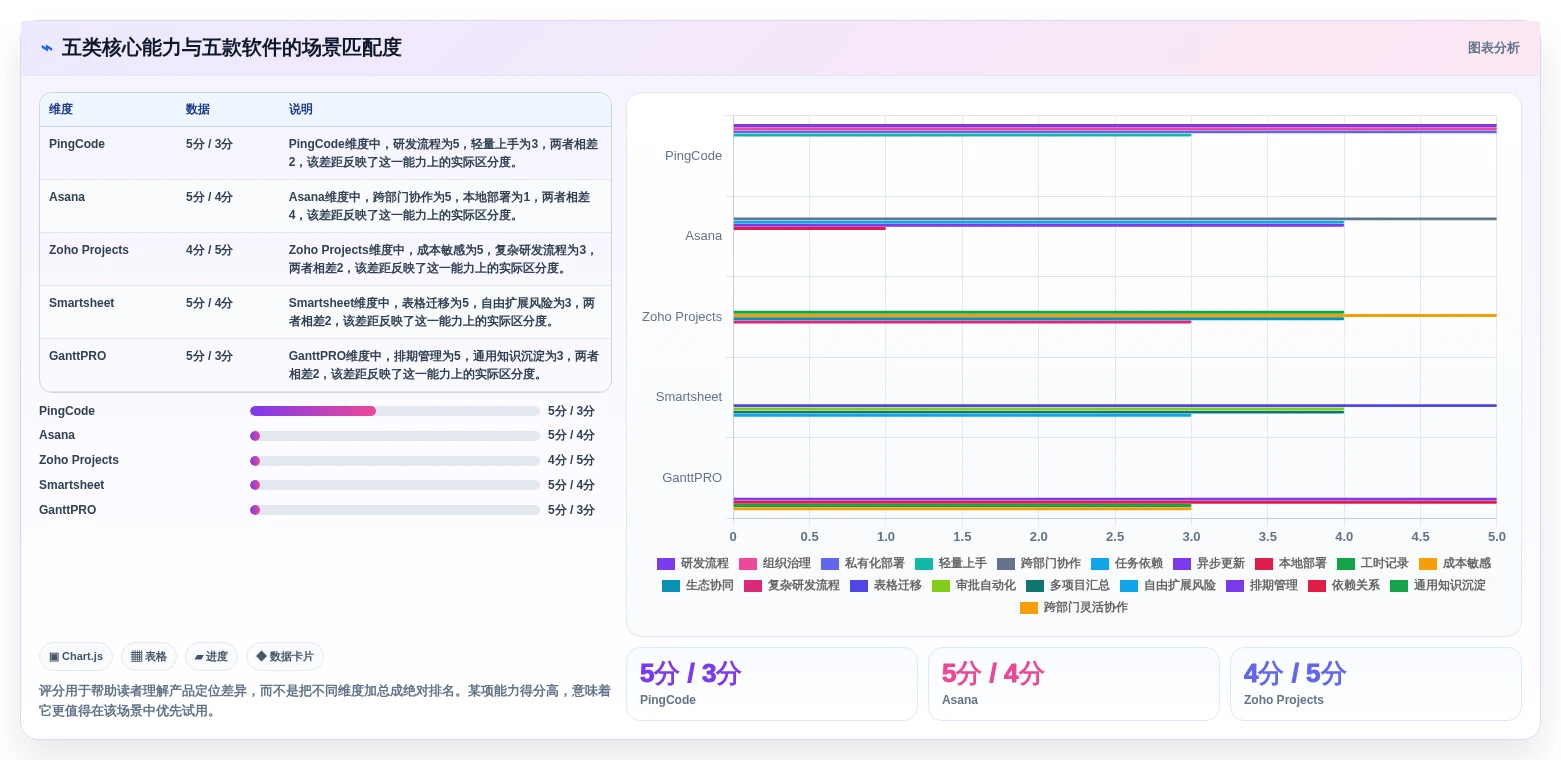Click the 通用知识沉淀 legend swatch
The width and height of the screenshot is (1561, 760).
tap(1399, 585)
